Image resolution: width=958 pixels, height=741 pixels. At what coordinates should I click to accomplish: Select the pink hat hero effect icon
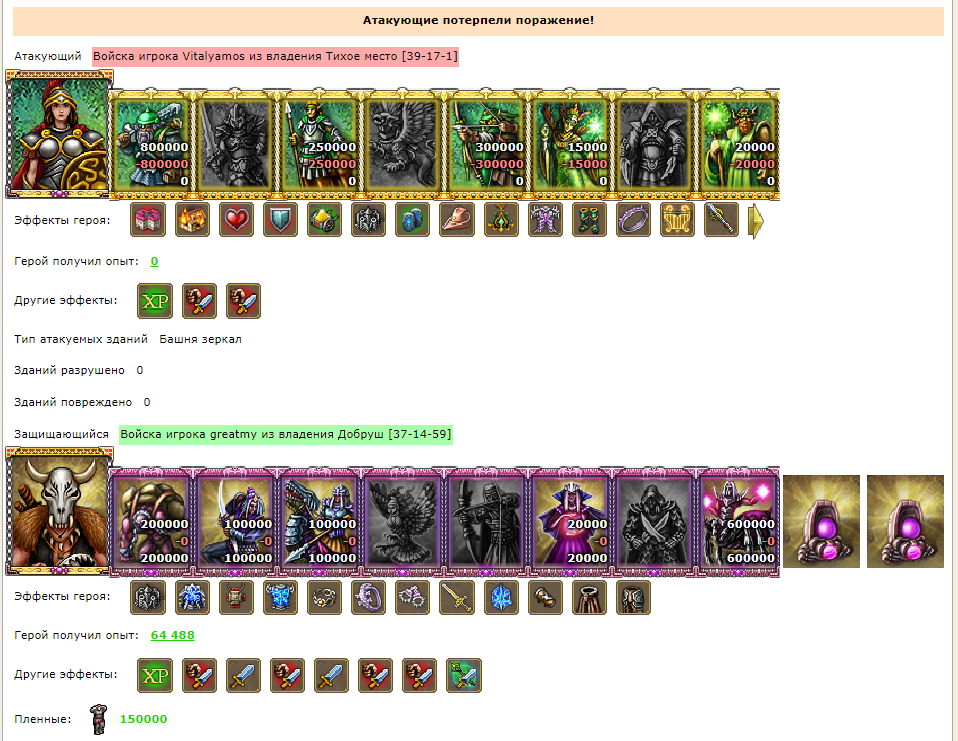pos(456,219)
